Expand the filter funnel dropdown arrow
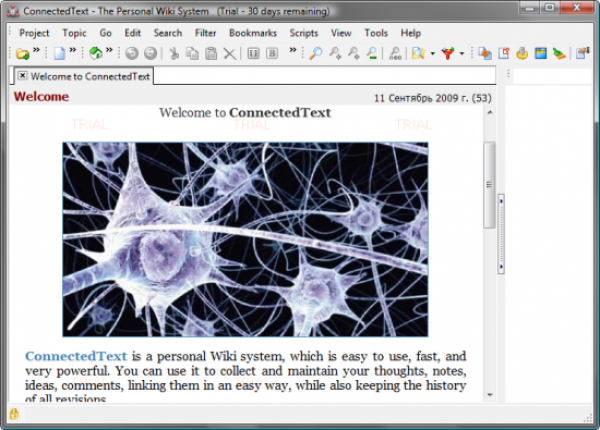The image size is (600, 430). 461,53
